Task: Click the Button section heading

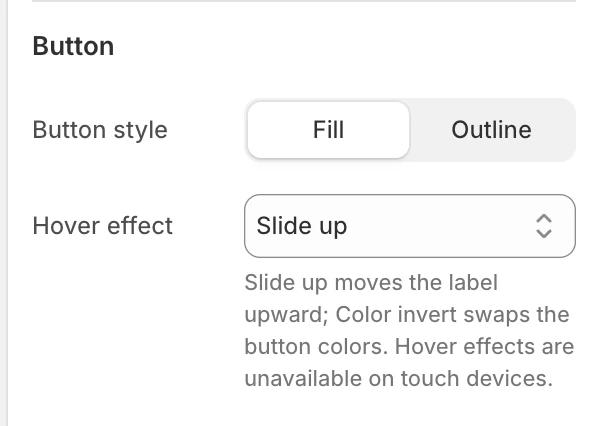Action: point(73,46)
